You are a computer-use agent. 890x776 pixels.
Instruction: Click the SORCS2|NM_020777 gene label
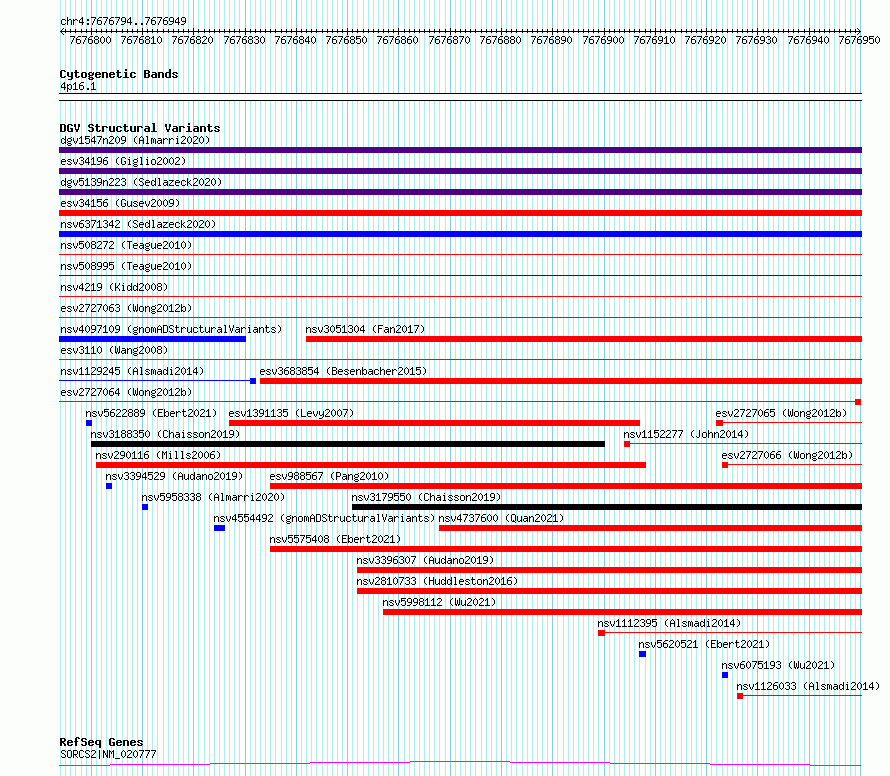pyautogui.click(x=108, y=754)
